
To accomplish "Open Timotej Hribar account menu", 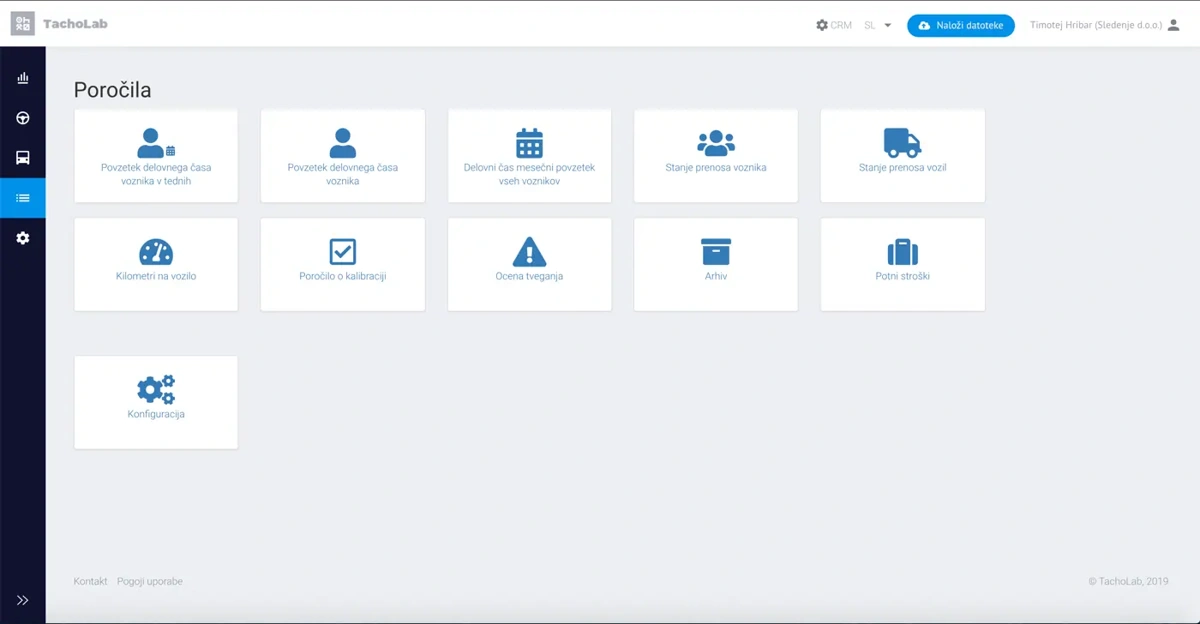I will tap(1096, 25).
